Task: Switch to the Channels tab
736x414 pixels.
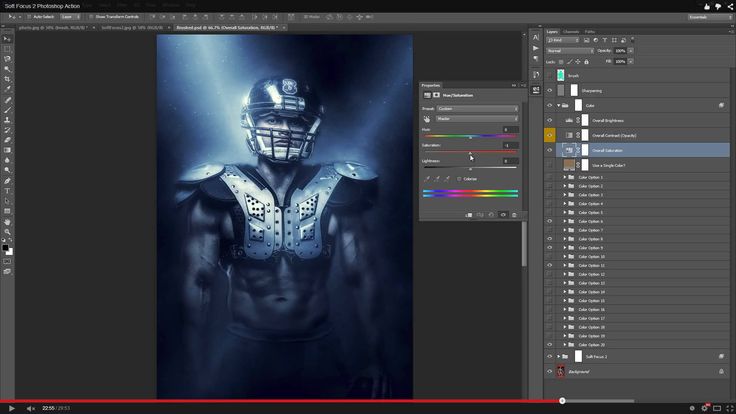Action: (x=571, y=31)
